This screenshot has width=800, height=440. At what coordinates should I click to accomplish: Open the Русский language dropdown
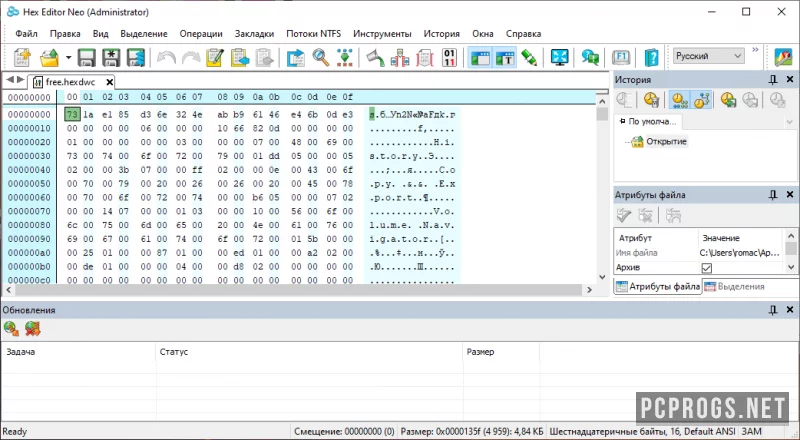coord(708,56)
